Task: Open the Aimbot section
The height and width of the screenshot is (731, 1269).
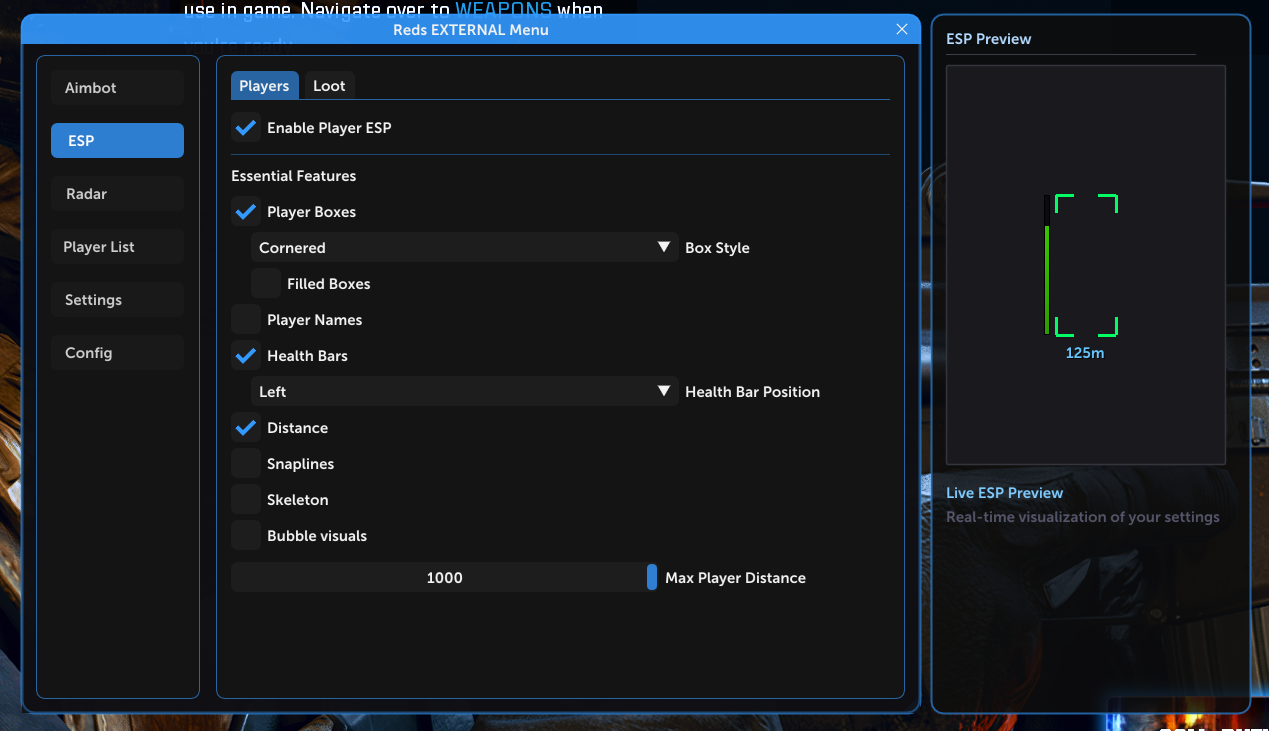Action: coord(117,87)
